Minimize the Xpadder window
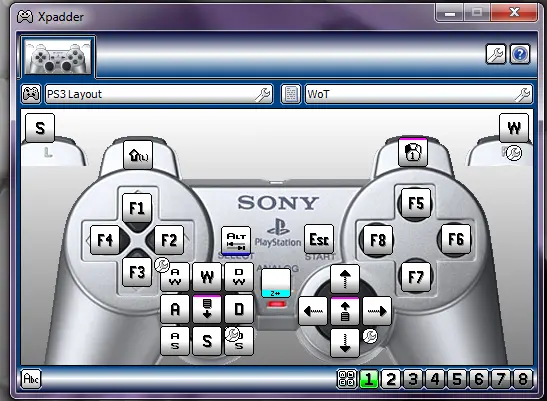The image size is (547, 401). point(449,13)
